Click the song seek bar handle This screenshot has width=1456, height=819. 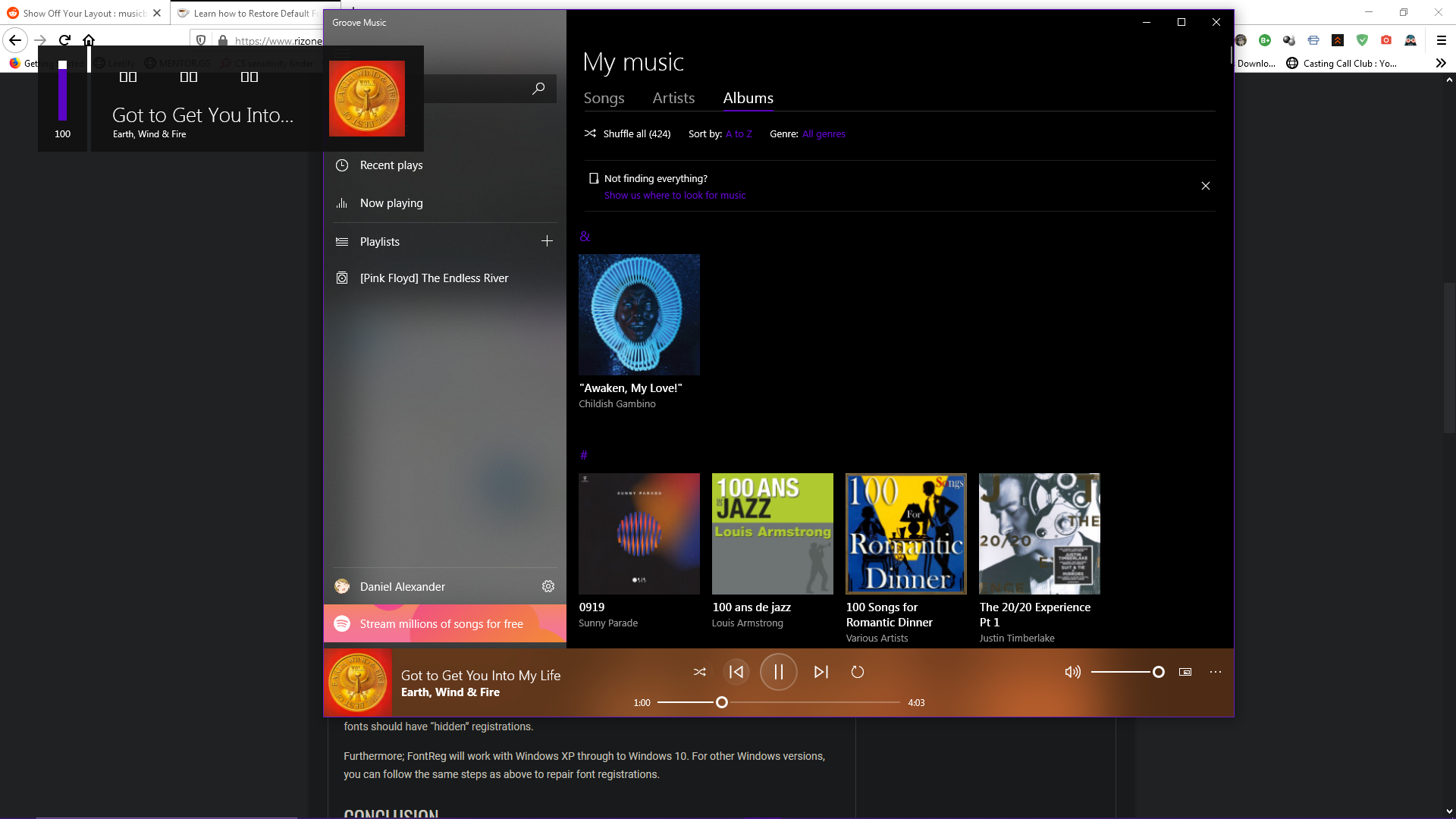(722, 702)
